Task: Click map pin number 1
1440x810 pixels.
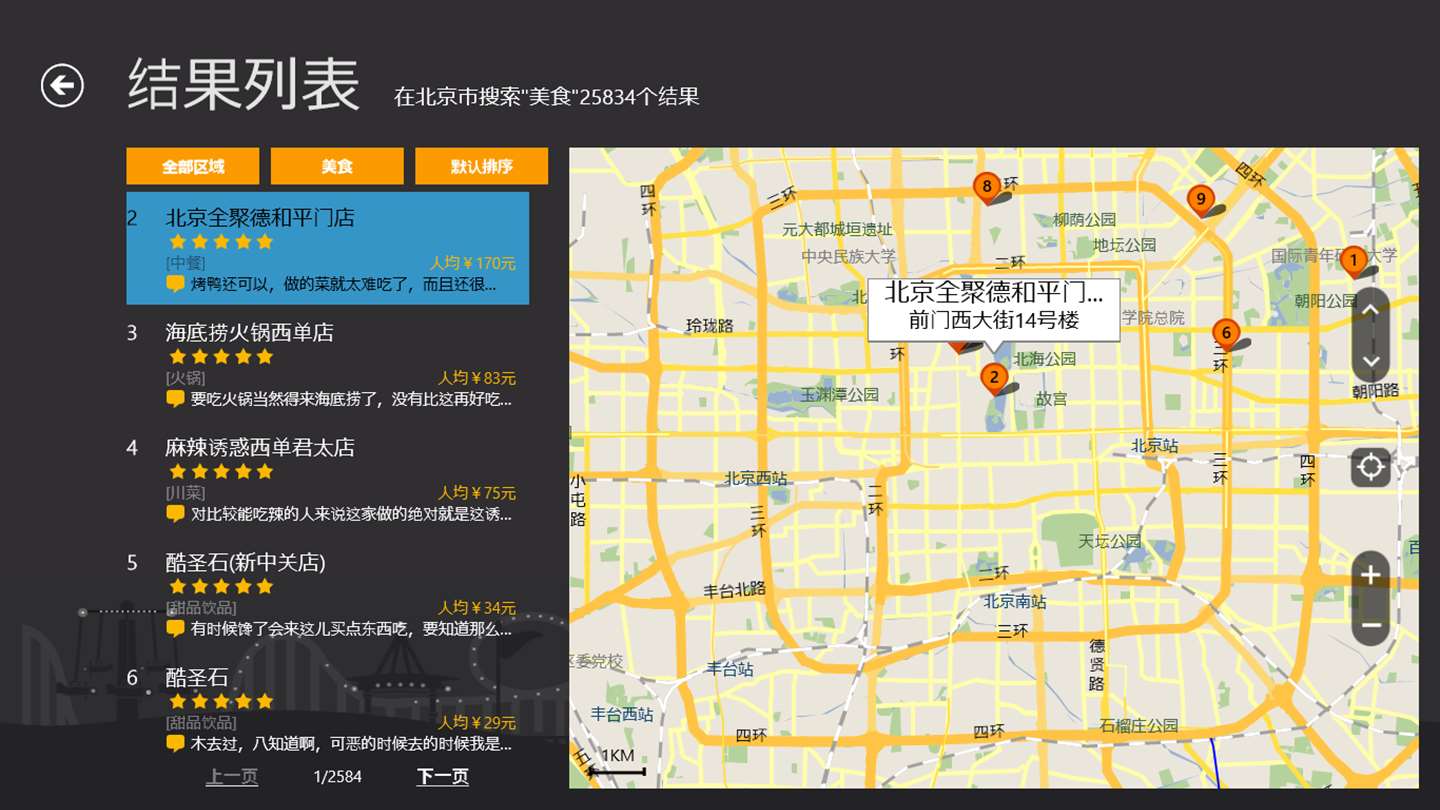Action: coord(1353,262)
